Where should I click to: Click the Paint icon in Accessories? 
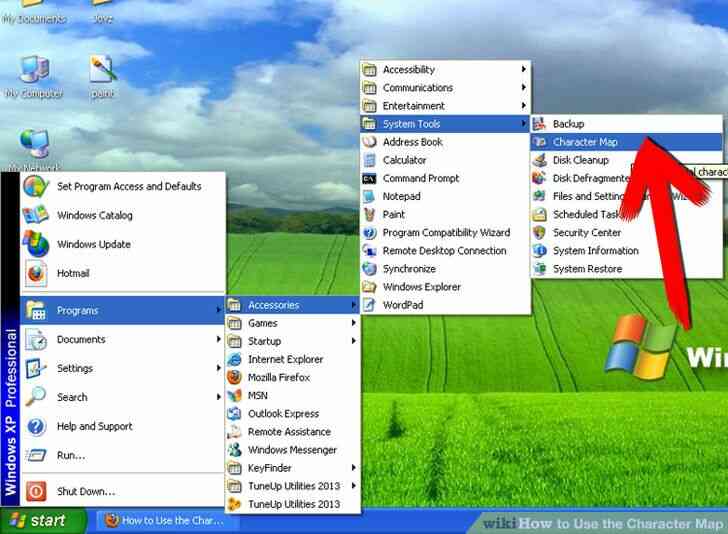click(369, 214)
